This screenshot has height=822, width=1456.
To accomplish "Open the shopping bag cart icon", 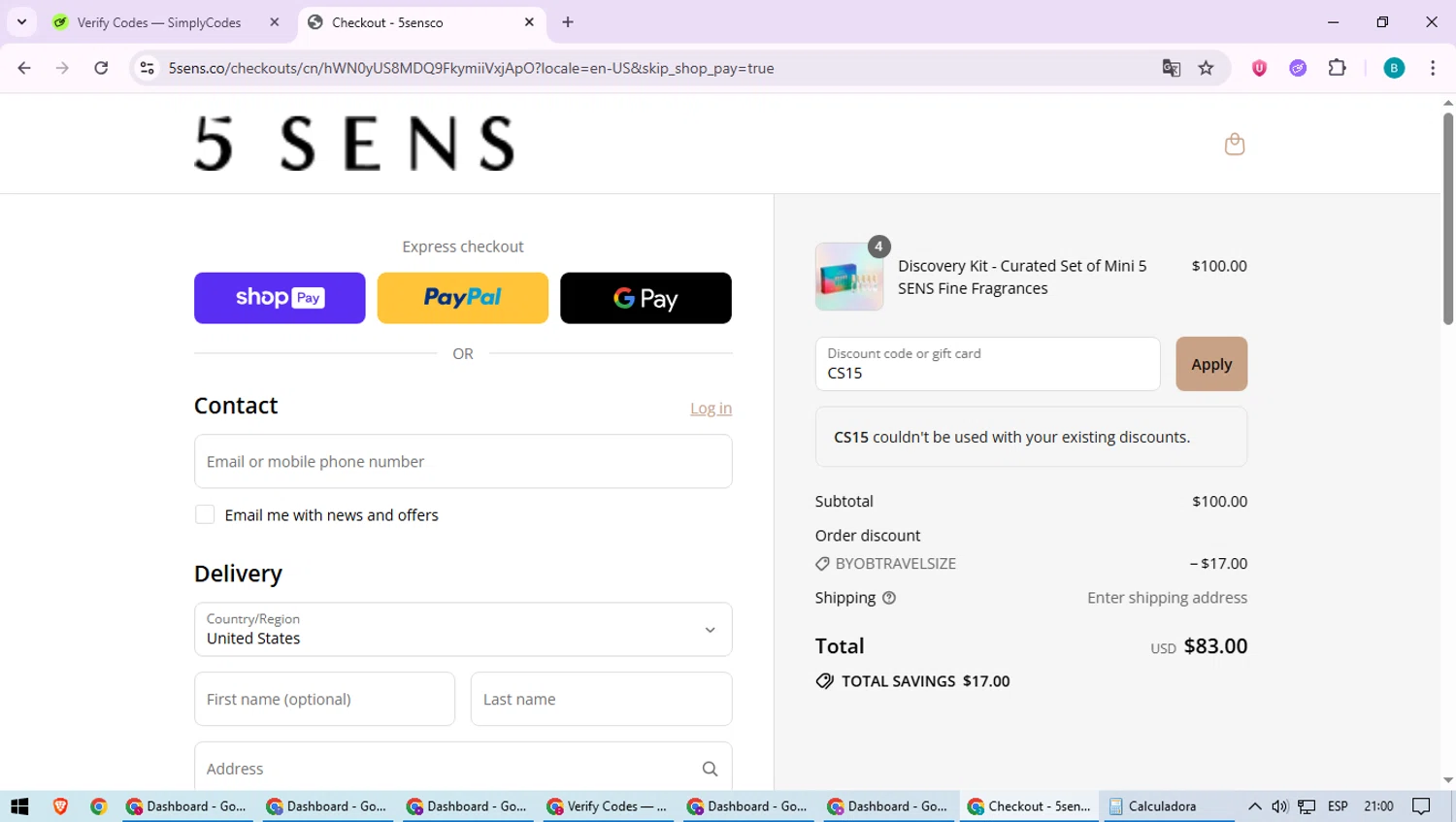I will tap(1234, 144).
